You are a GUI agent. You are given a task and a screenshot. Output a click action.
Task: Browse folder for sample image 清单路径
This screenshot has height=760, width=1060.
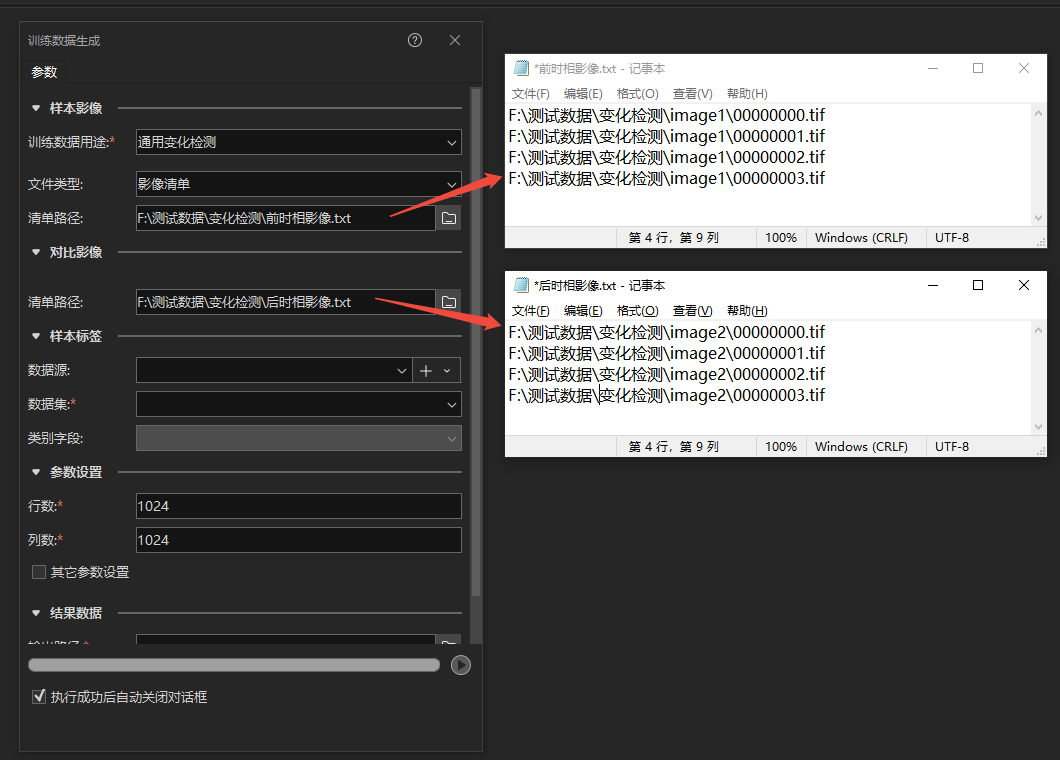click(x=449, y=218)
